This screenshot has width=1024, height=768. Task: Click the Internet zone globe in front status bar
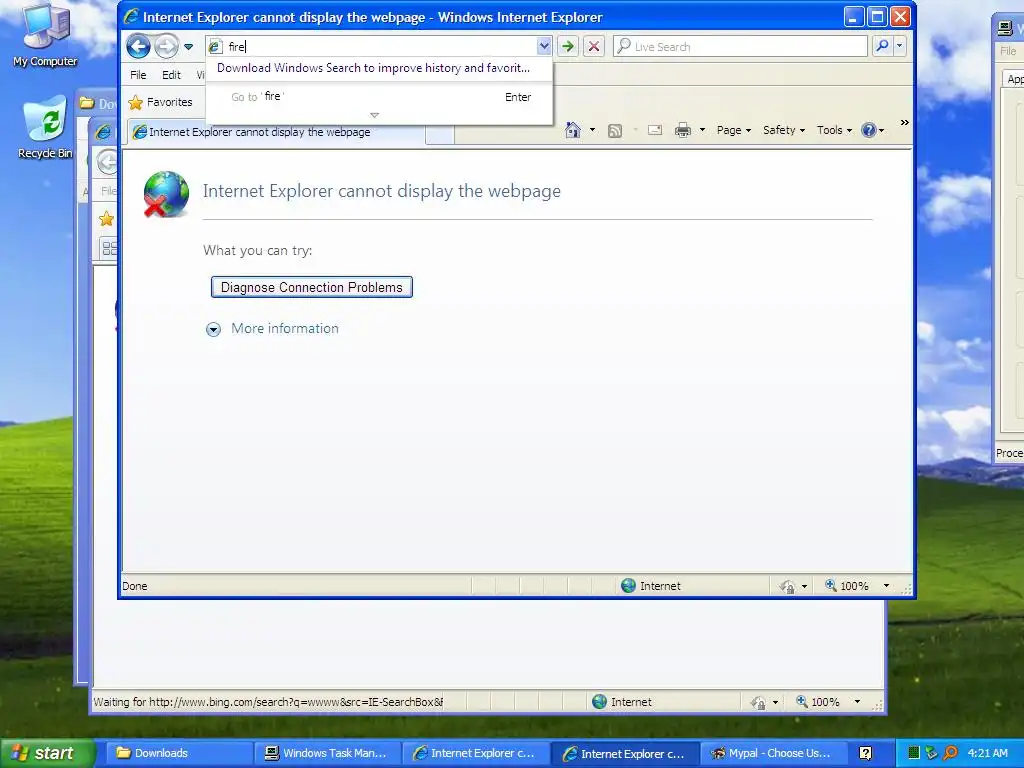pos(628,586)
